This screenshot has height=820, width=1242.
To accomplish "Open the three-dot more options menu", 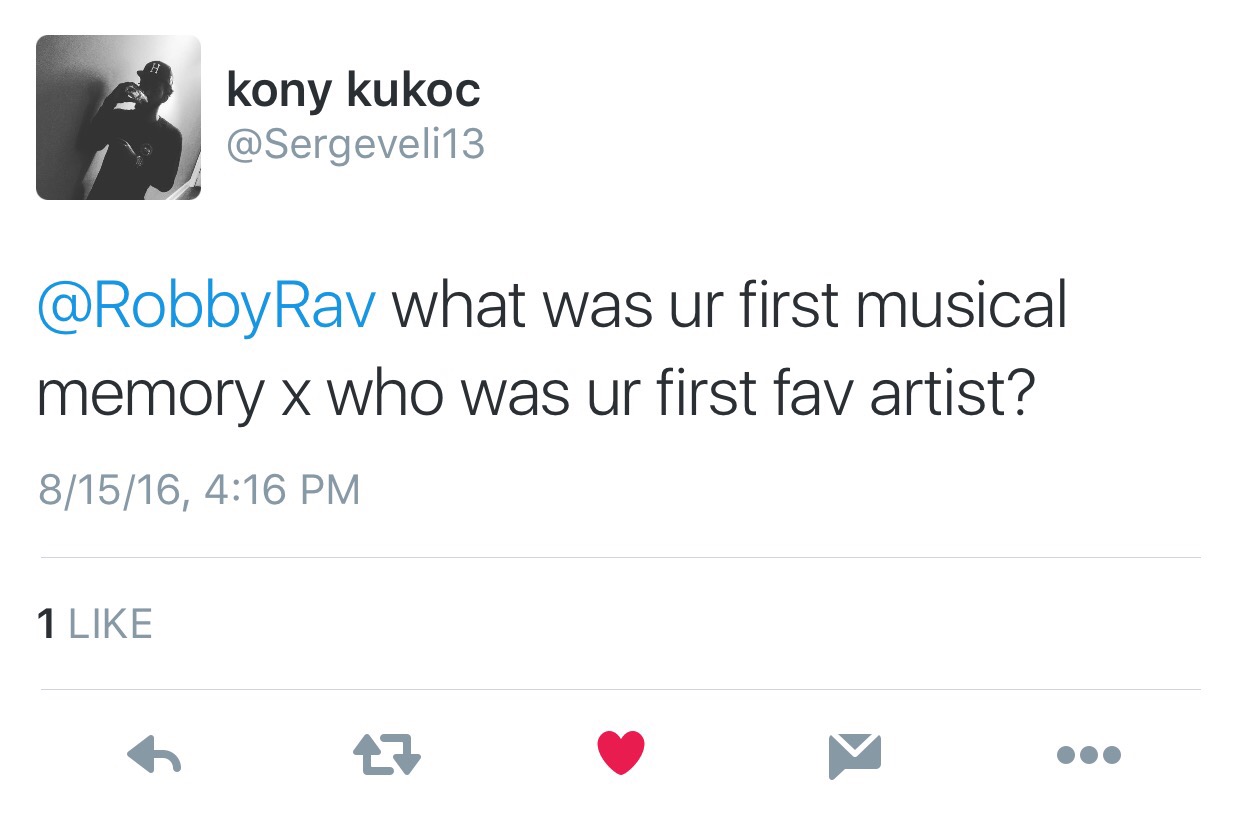I will [x=1088, y=755].
